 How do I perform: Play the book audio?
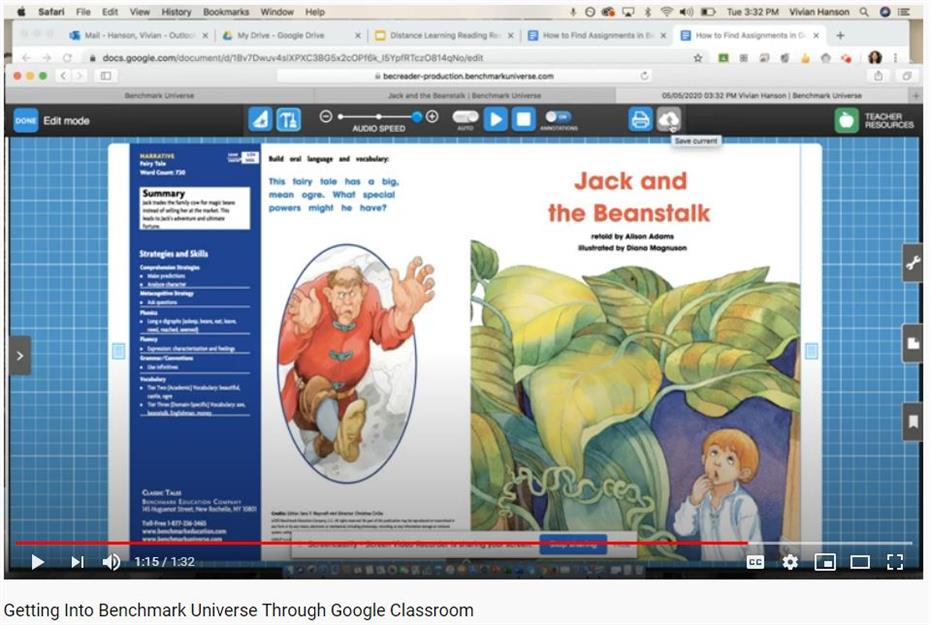(495, 120)
